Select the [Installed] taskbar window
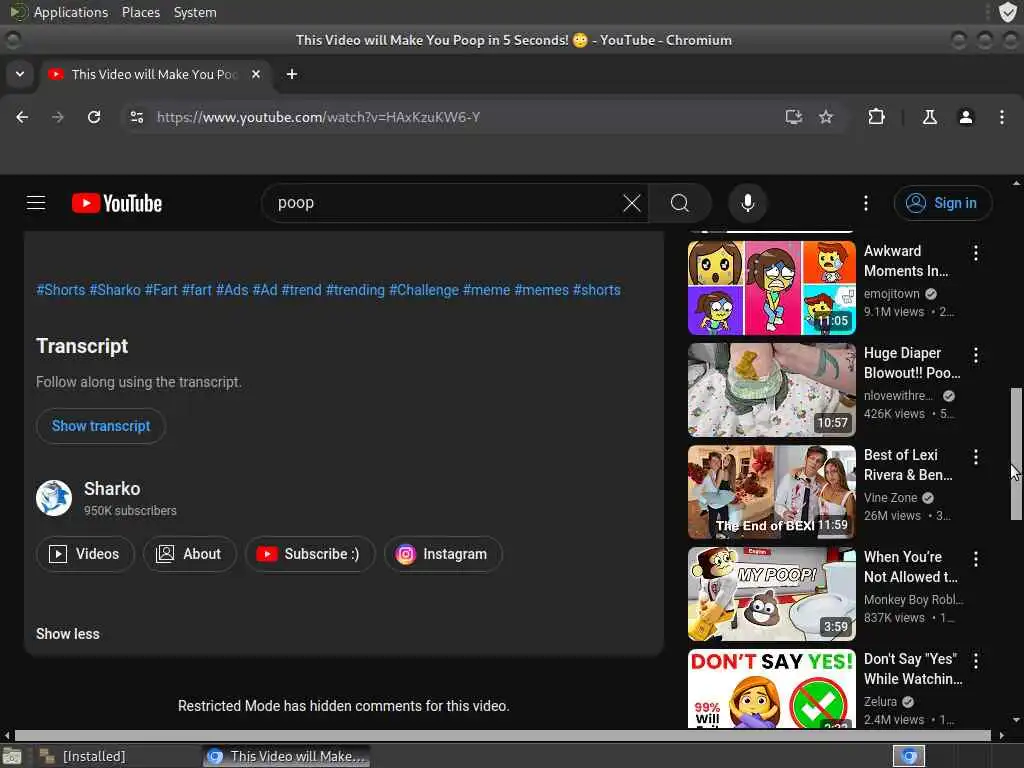The height and width of the screenshot is (768, 1024). tap(118, 756)
